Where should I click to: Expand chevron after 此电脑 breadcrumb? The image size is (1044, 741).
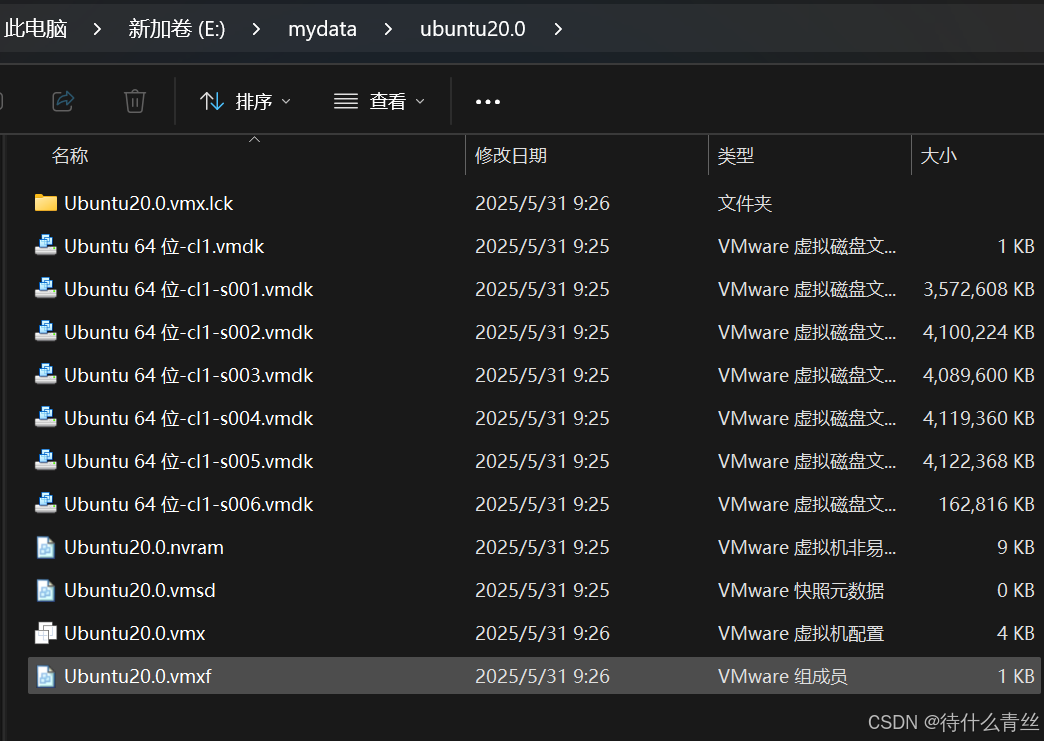(x=97, y=29)
